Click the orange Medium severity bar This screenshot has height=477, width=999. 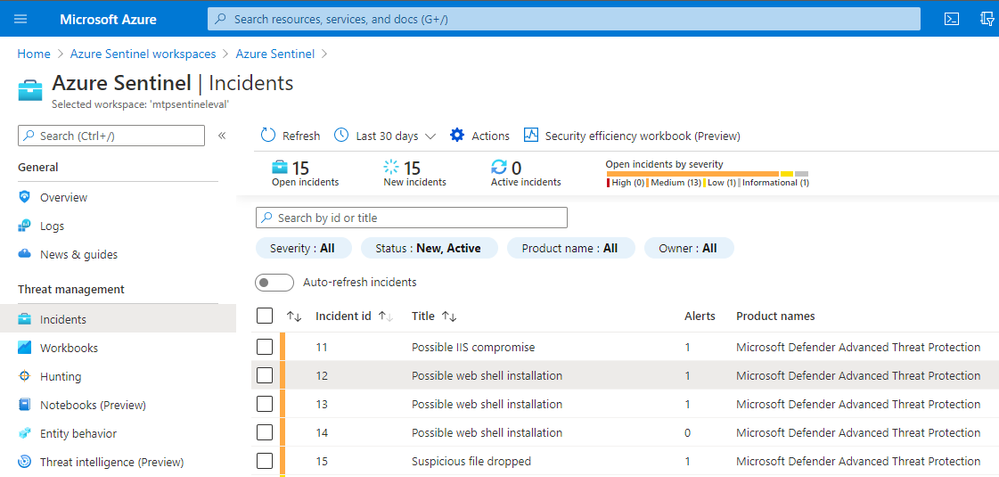click(693, 174)
